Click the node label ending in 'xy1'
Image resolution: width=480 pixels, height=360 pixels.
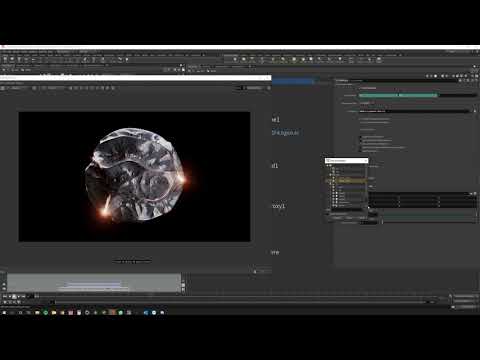coord(279,206)
